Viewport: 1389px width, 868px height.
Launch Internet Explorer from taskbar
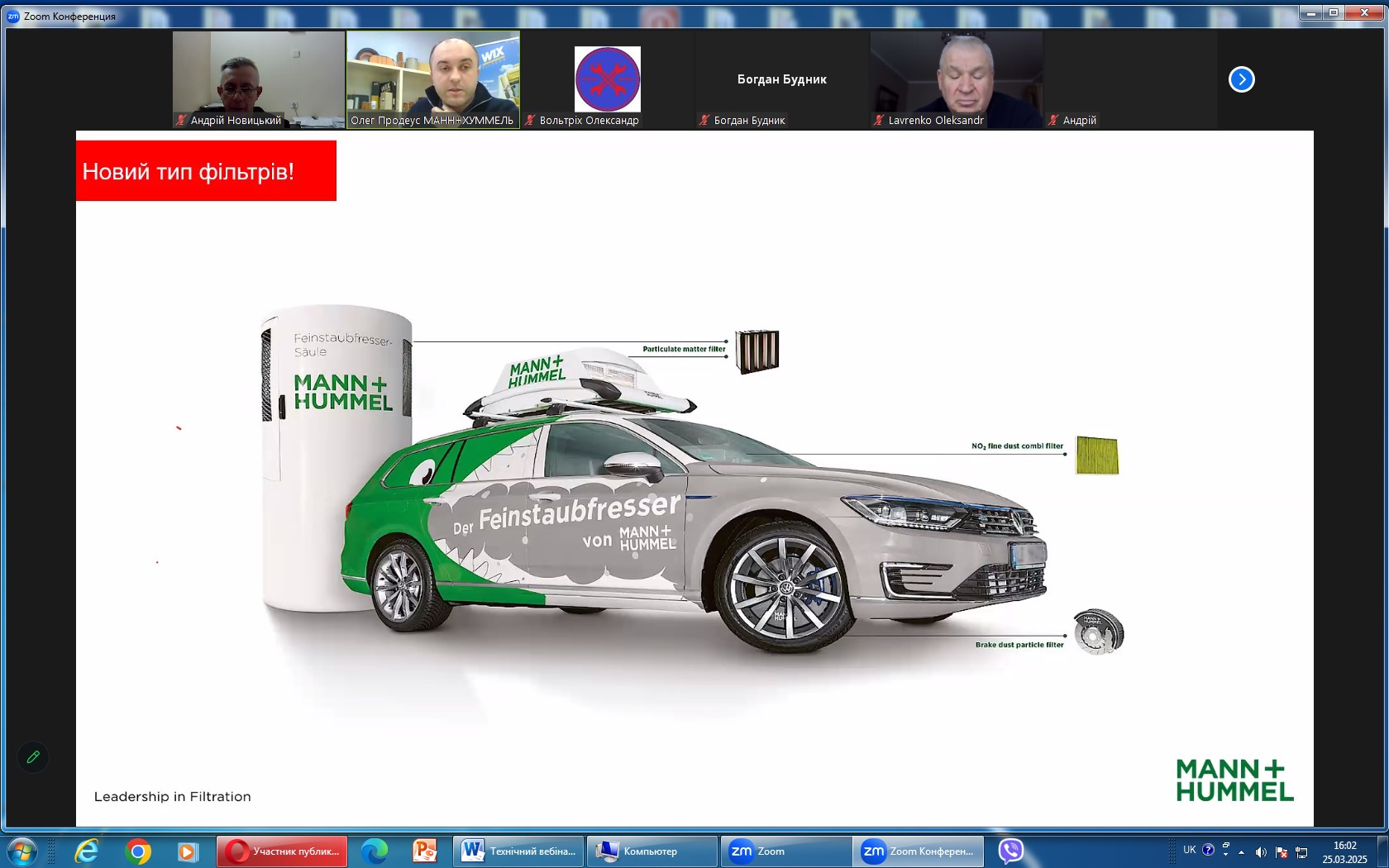(86, 851)
